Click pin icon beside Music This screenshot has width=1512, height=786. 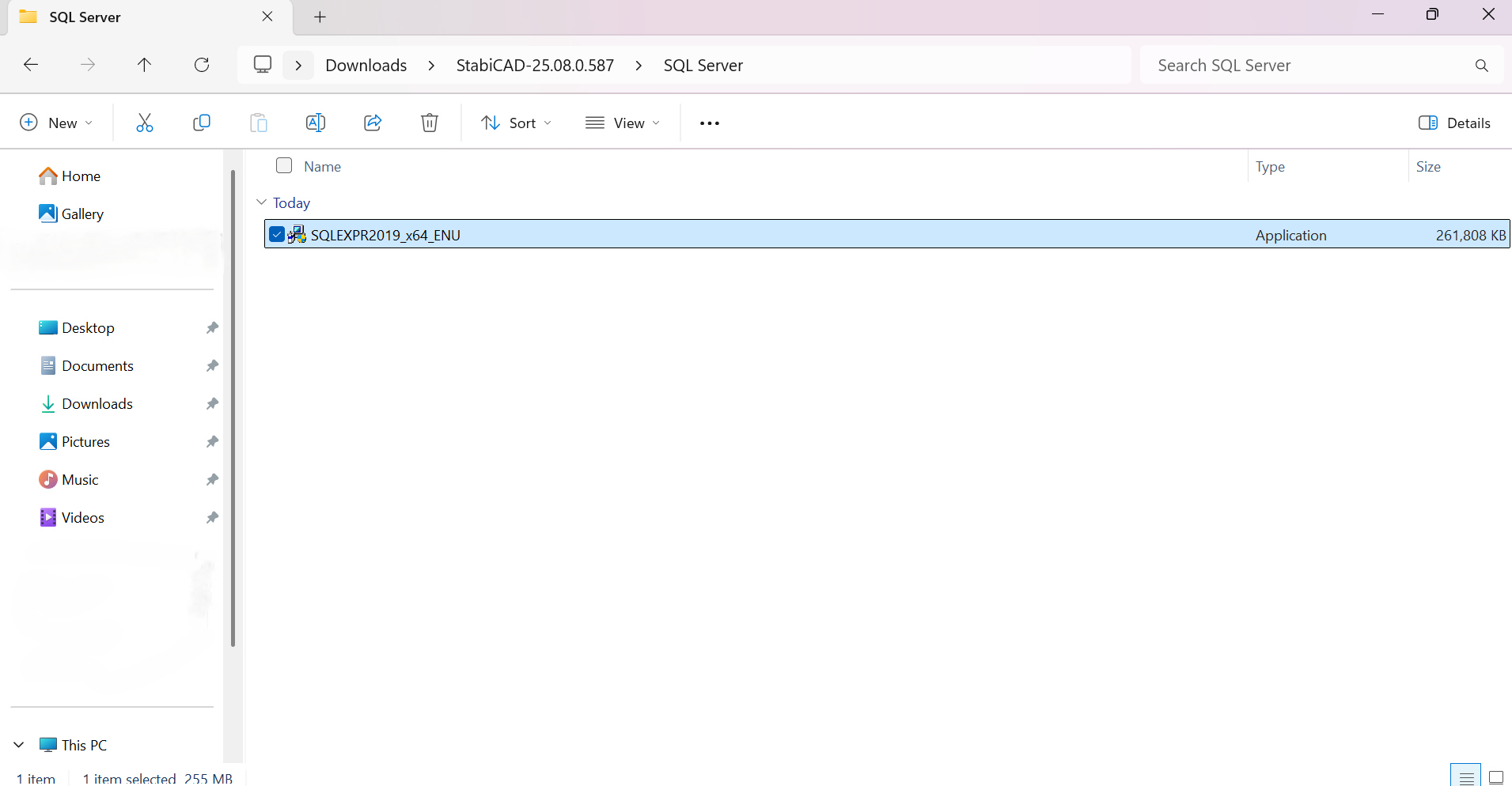[212, 480]
